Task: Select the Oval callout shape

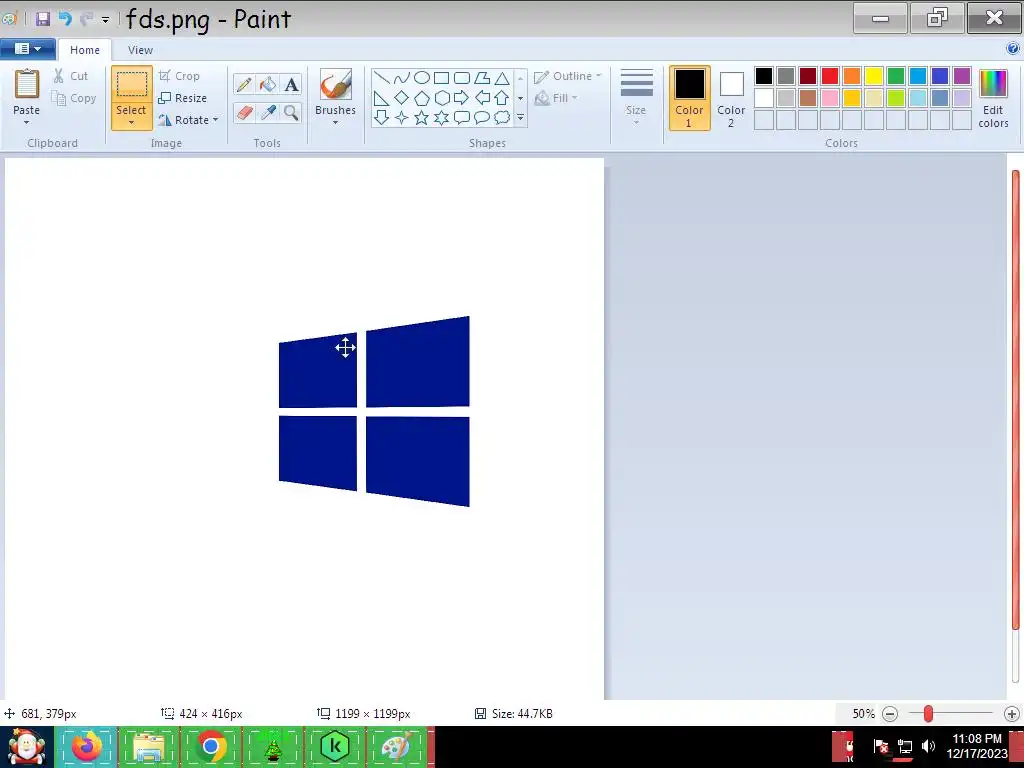Action: [x=482, y=118]
